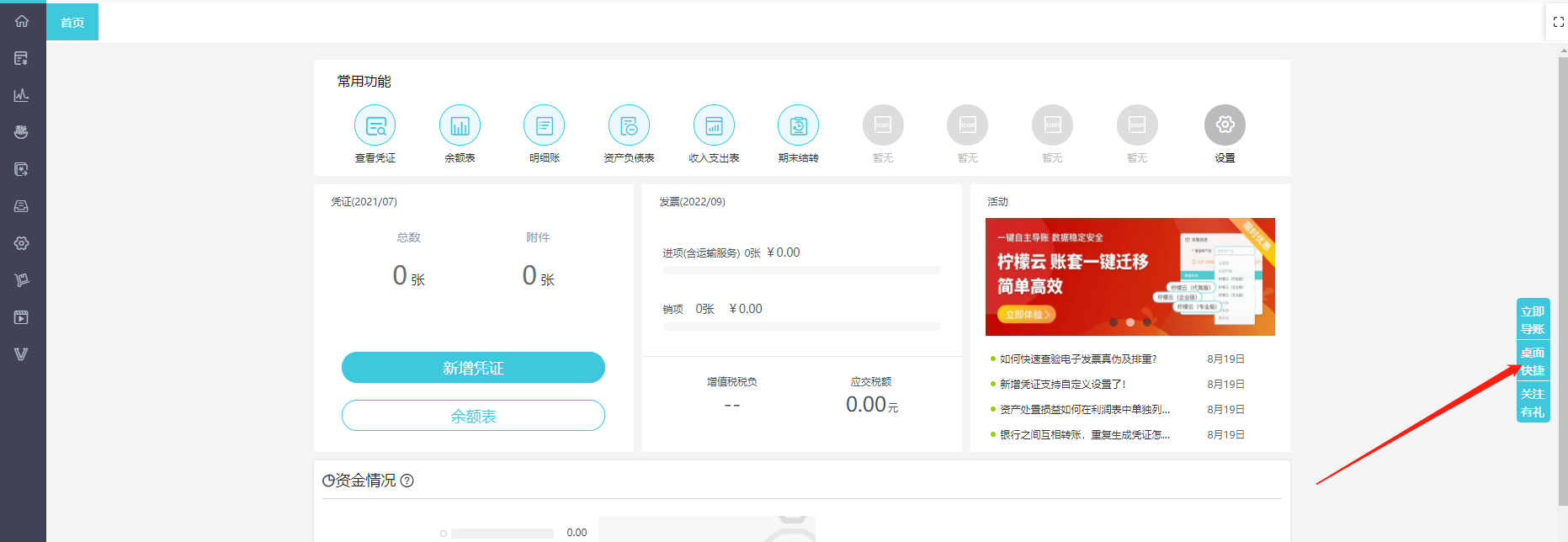Click the outlined 余额表 button
This screenshot has width=1568, height=542.
click(x=473, y=416)
